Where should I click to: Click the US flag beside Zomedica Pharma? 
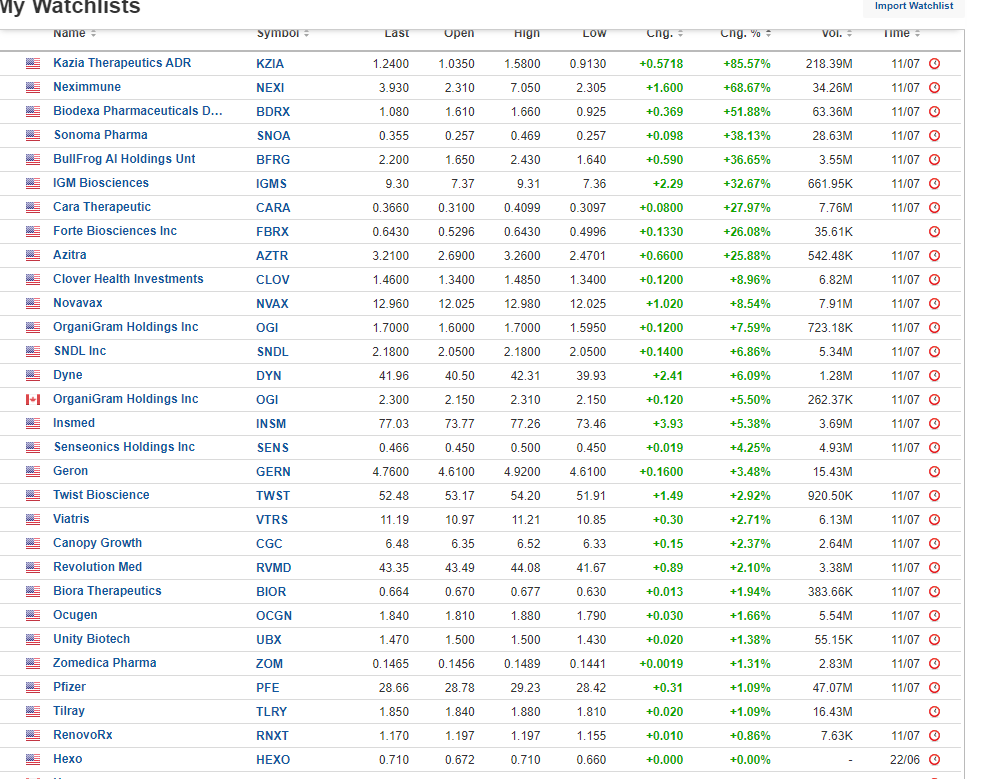click(x=33, y=664)
